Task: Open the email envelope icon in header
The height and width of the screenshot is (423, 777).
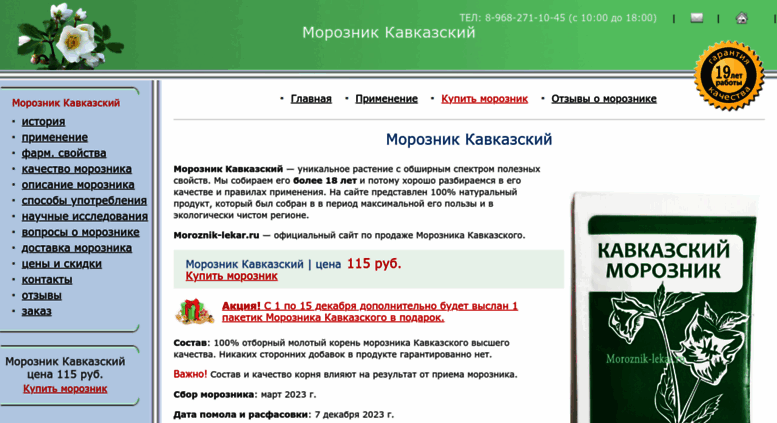Action: pos(697,18)
